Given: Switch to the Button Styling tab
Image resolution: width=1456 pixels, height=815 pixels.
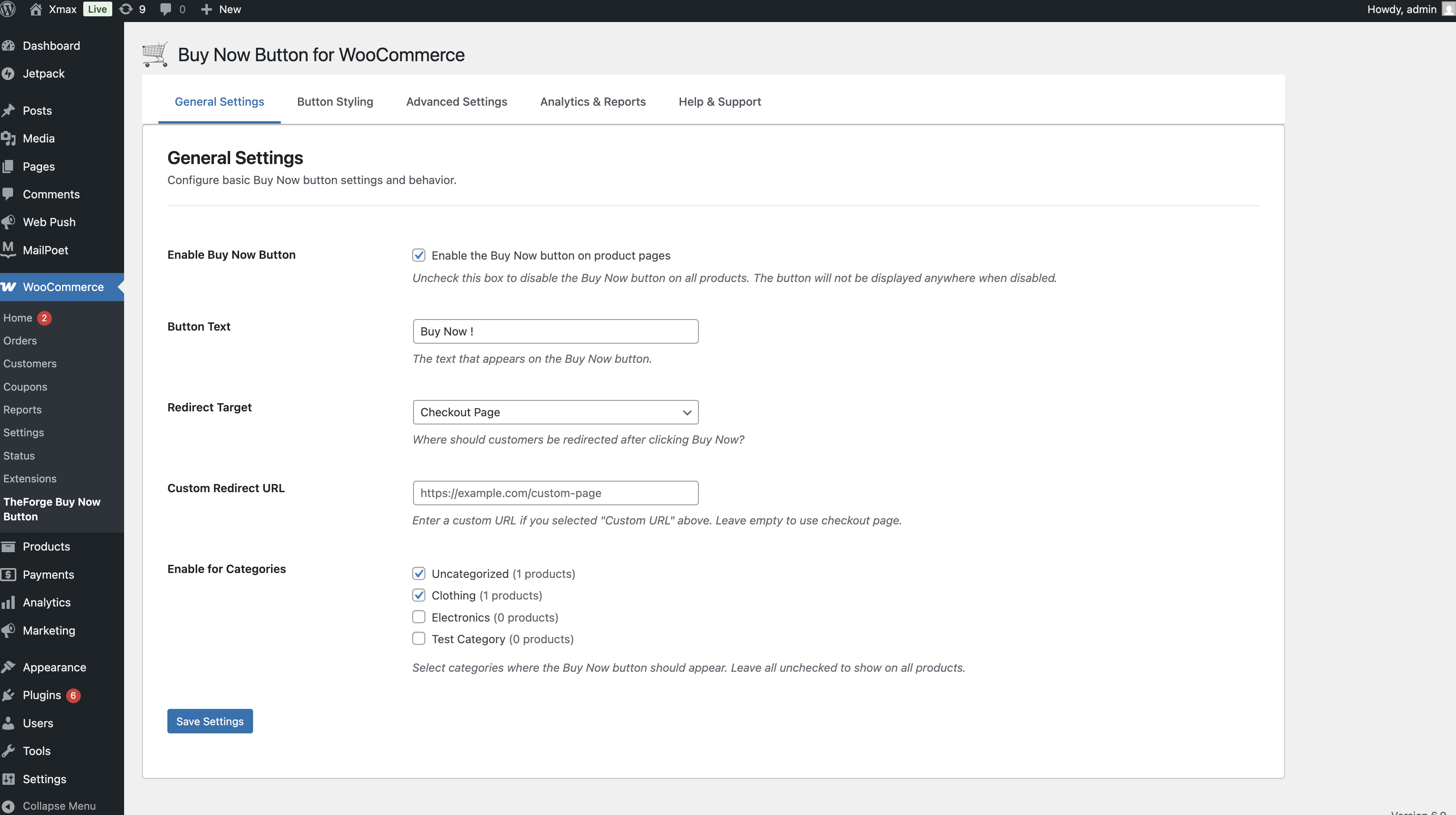Looking at the screenshot, I should (x=335, y=102).
